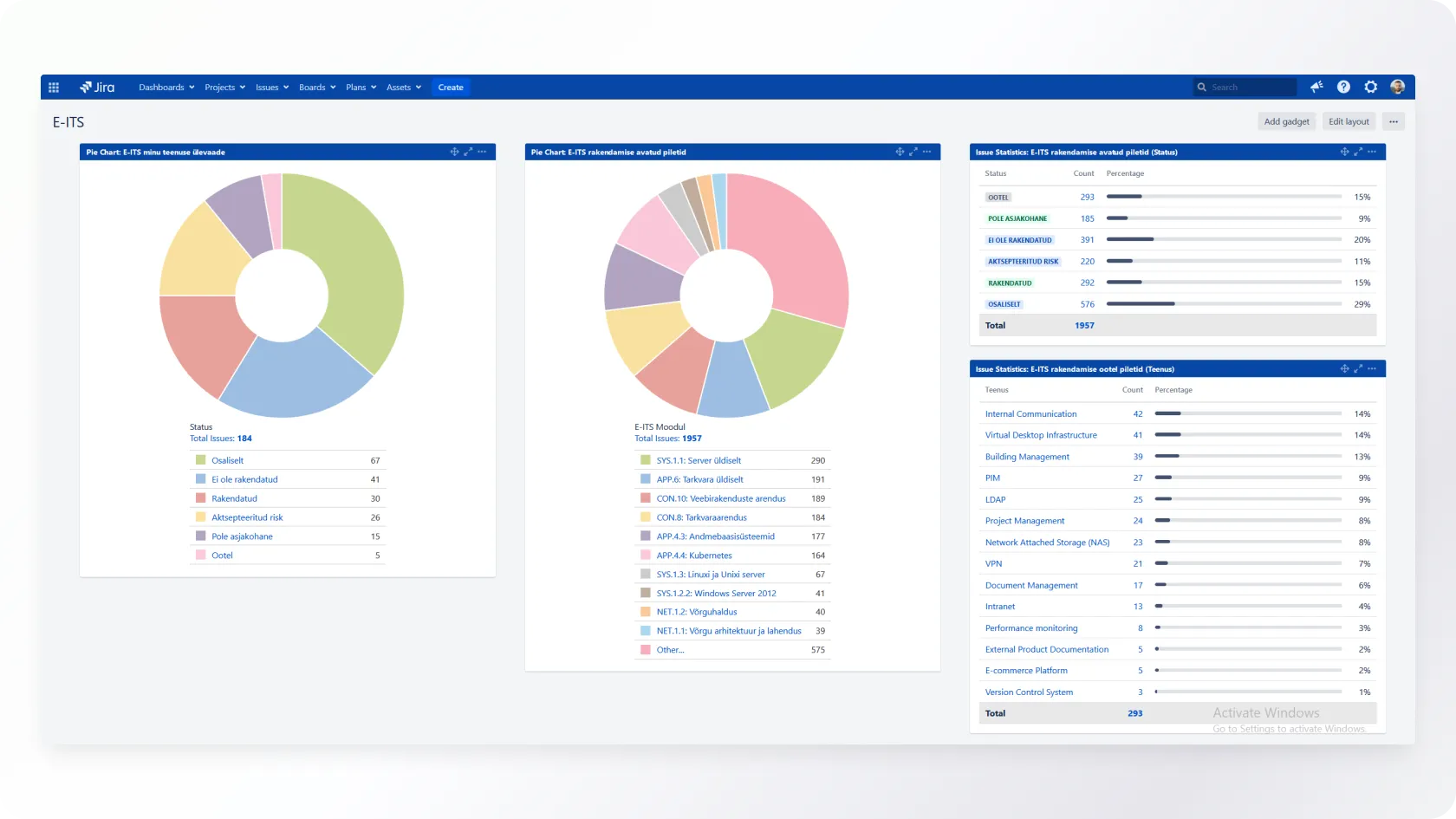
Task: Expand the Dashboards dropdown menu
Action: coord(166,88)
